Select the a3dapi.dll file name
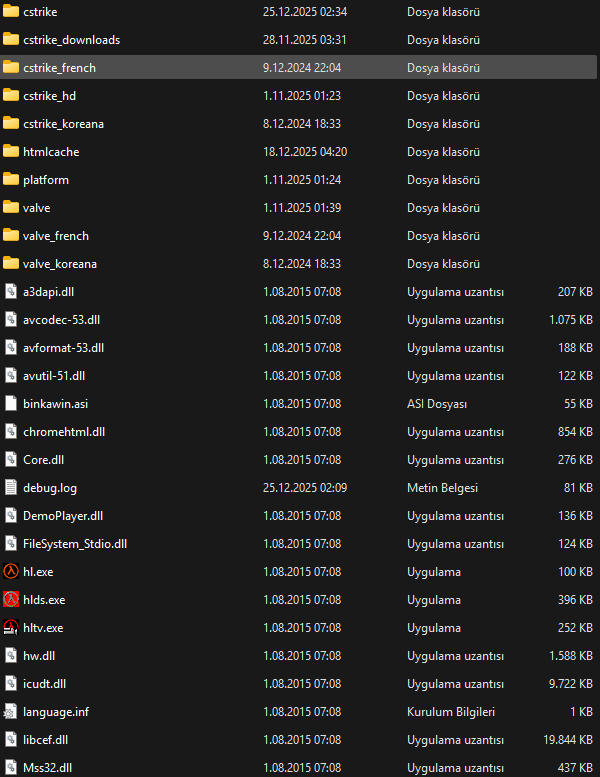 point(49,292)
